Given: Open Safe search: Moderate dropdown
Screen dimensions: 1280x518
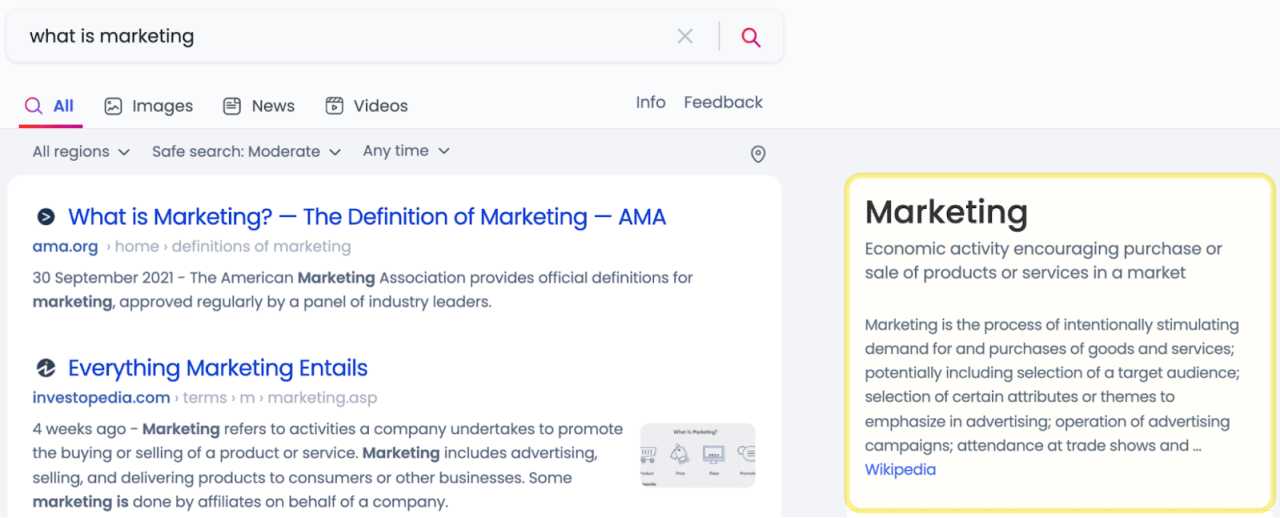Looking at the screenshot, I should (246, 152).
